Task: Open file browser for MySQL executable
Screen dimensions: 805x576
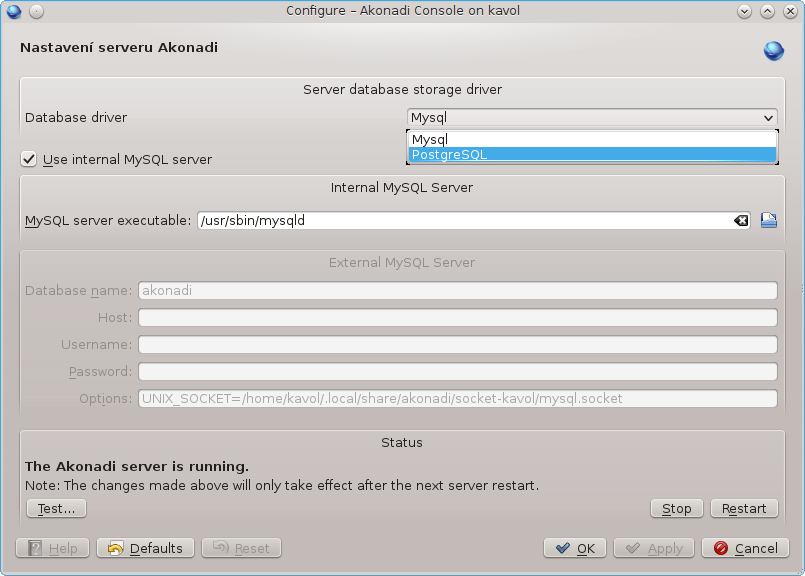Action: [x=769, y=220]
